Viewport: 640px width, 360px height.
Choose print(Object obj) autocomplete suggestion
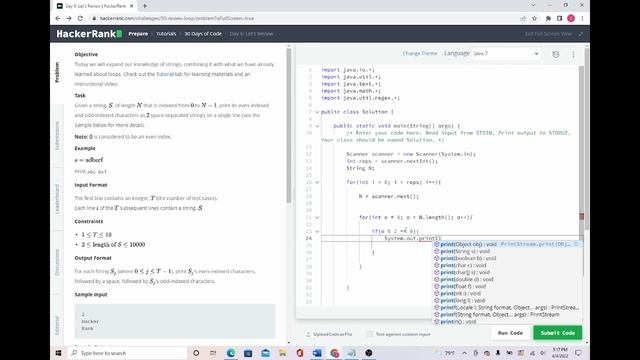tap(507, 244)
